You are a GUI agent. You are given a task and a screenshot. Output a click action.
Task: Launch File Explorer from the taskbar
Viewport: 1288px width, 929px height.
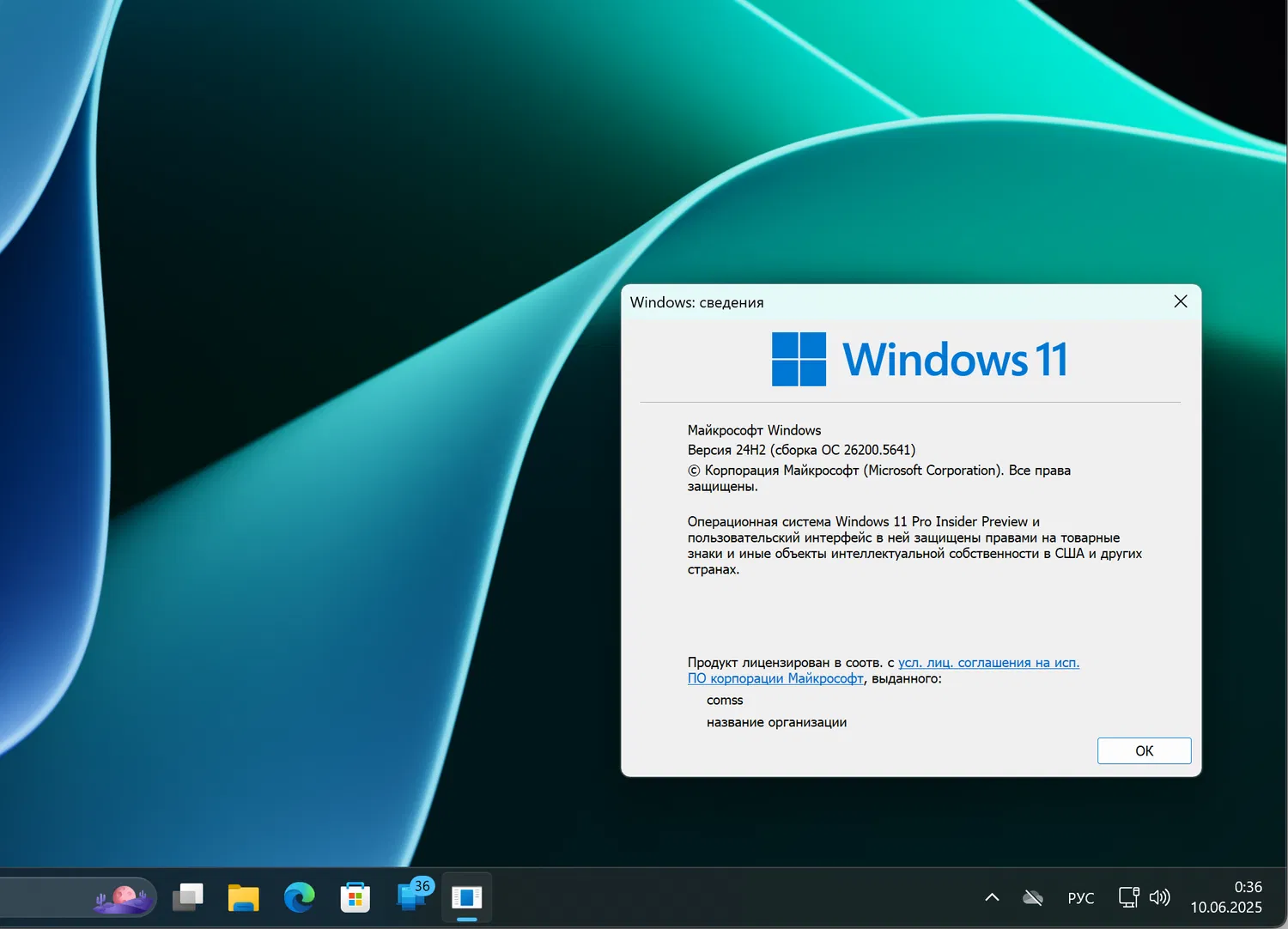243,897
